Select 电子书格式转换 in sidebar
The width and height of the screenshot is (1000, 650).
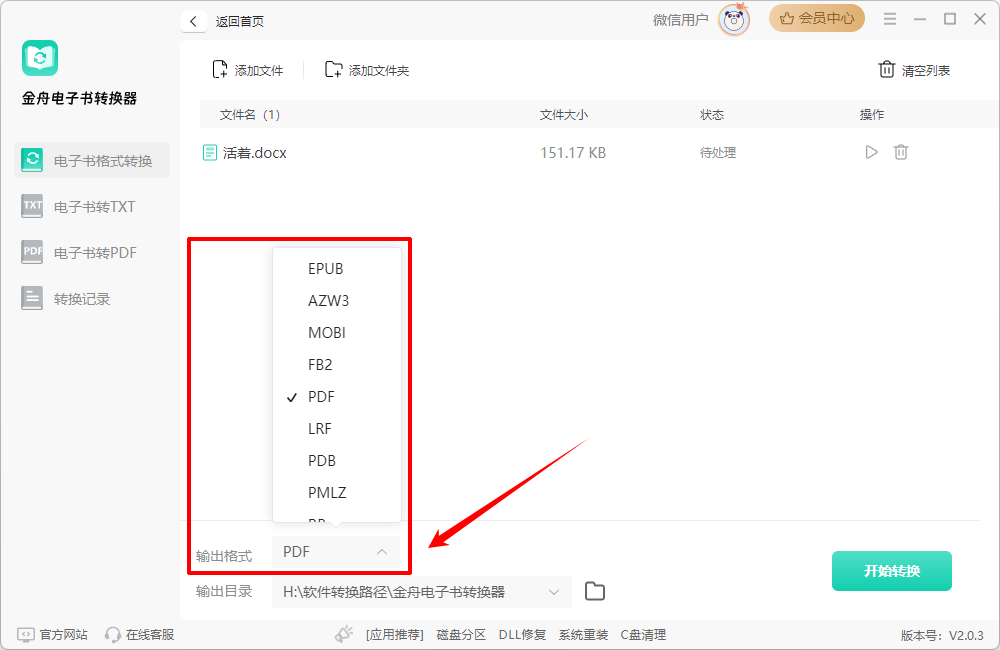(x=92, y=161)
